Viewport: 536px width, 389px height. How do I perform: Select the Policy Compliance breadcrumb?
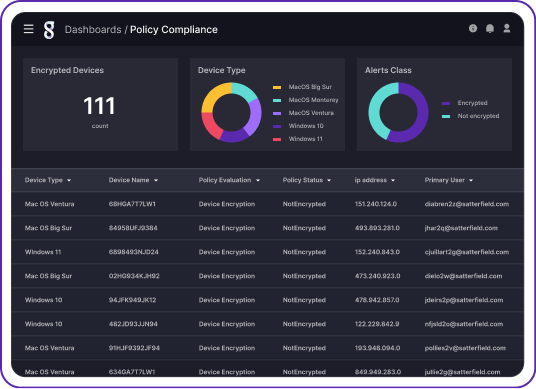[174, 30]
